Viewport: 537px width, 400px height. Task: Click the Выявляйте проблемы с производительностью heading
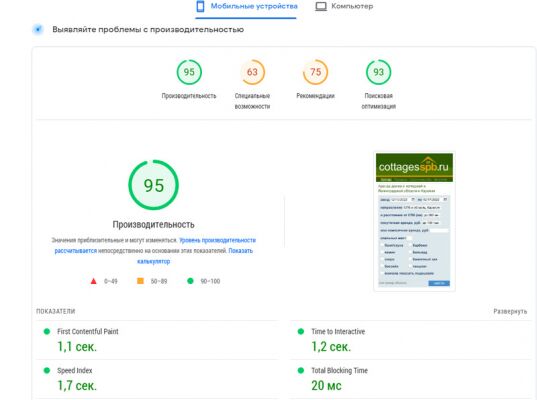[148, 29]
